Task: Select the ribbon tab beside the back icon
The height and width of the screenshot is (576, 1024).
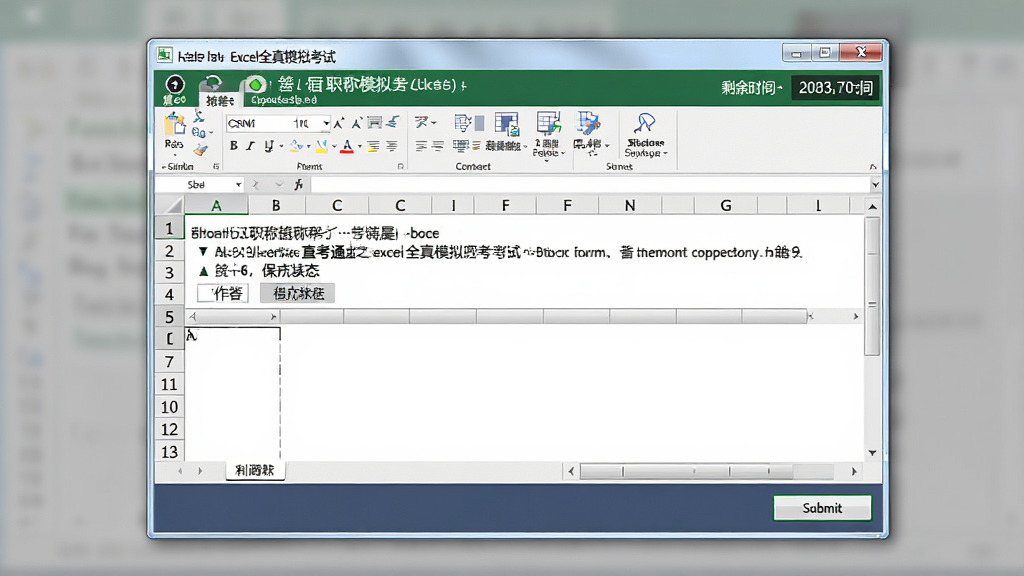Action: [x=220, y=101]
